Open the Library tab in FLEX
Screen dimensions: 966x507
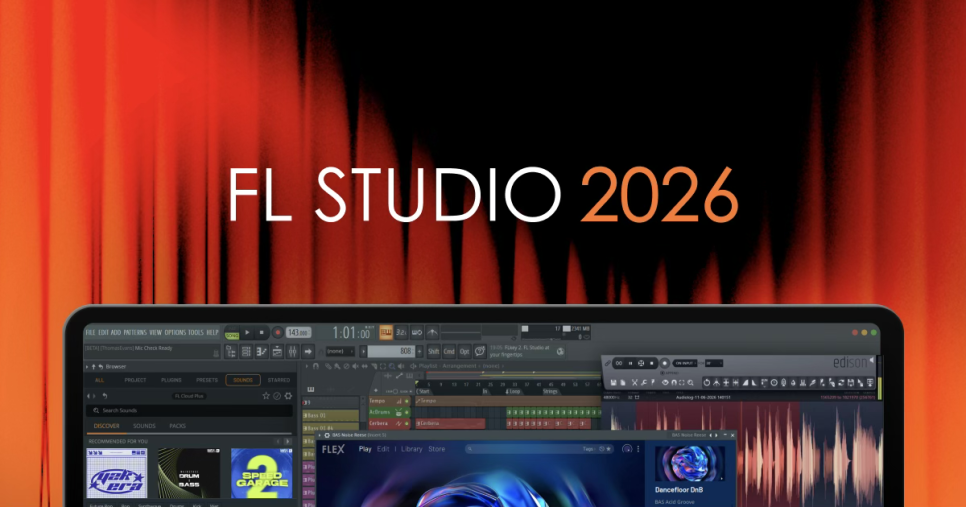(412, 448)
